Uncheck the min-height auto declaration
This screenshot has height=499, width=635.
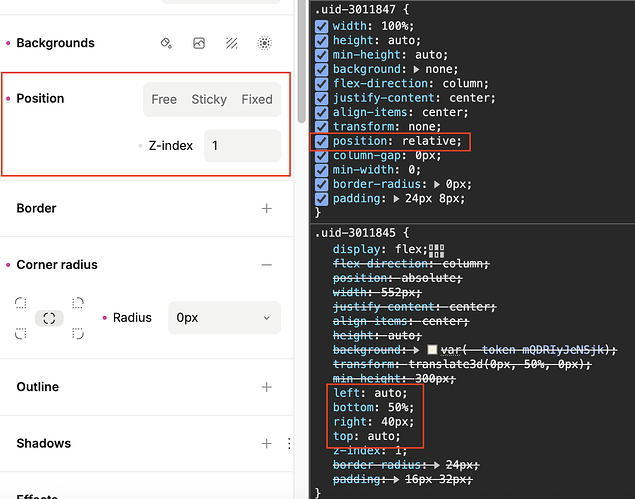pyautogui.click(x=321, y=55)
